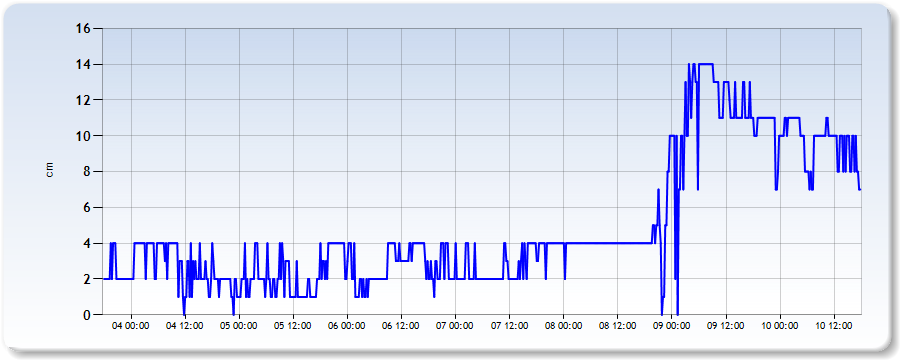Click the 06 00:00 x-axis label
Screen dimensions: 900x360
347,326
